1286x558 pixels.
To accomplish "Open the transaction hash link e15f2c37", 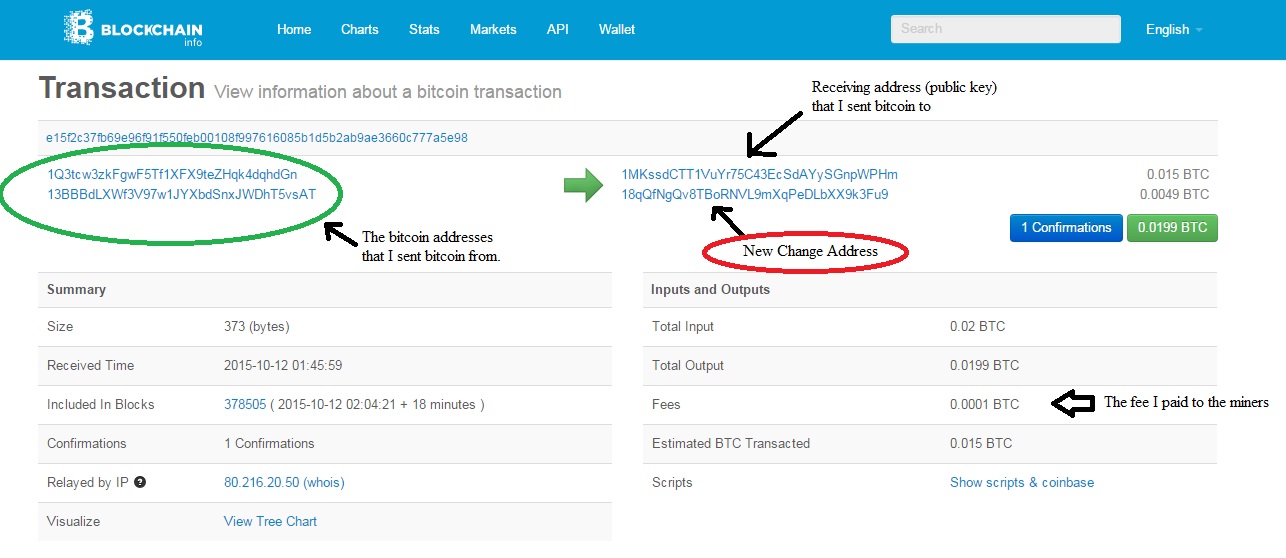I will [x=257, y=137].
